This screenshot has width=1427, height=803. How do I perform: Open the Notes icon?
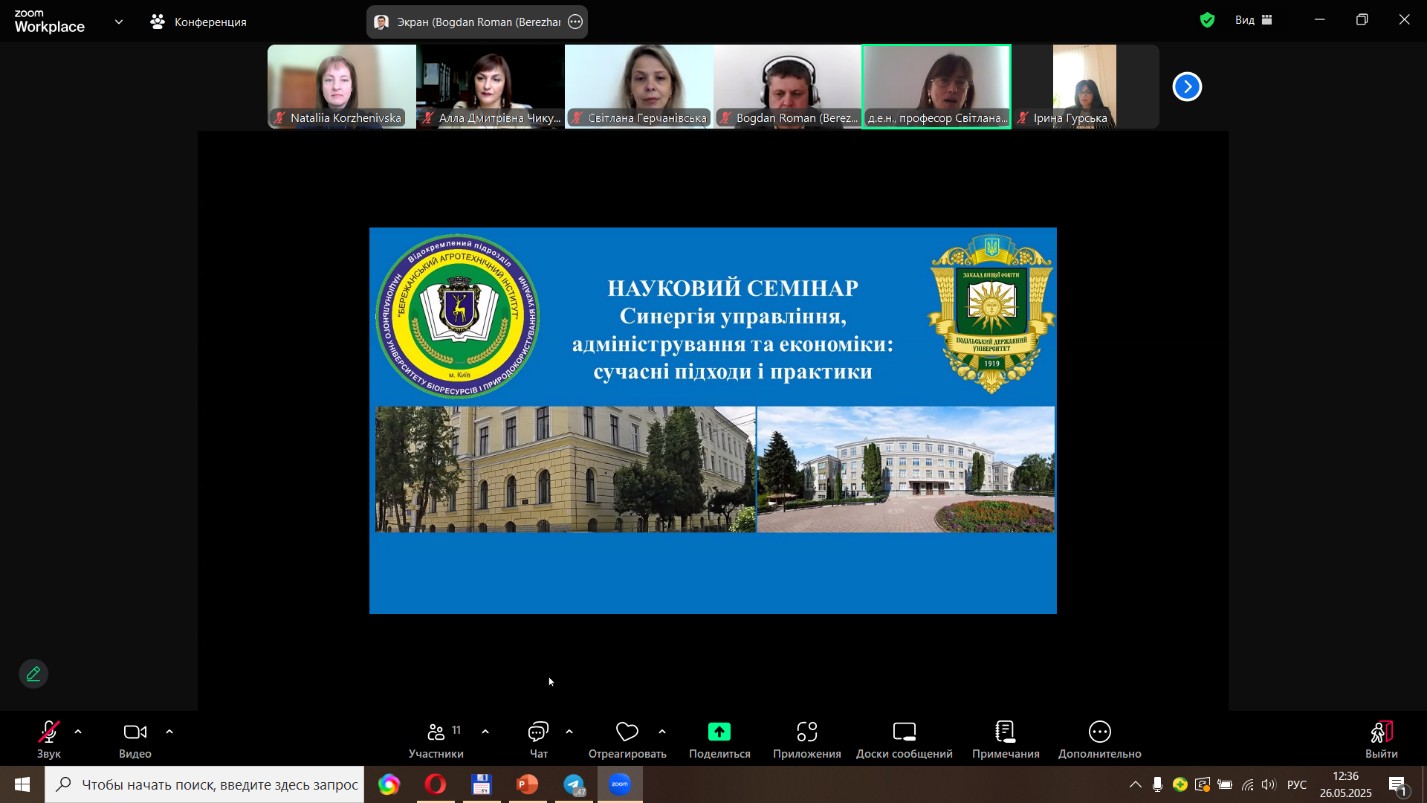click(1005, 733)
